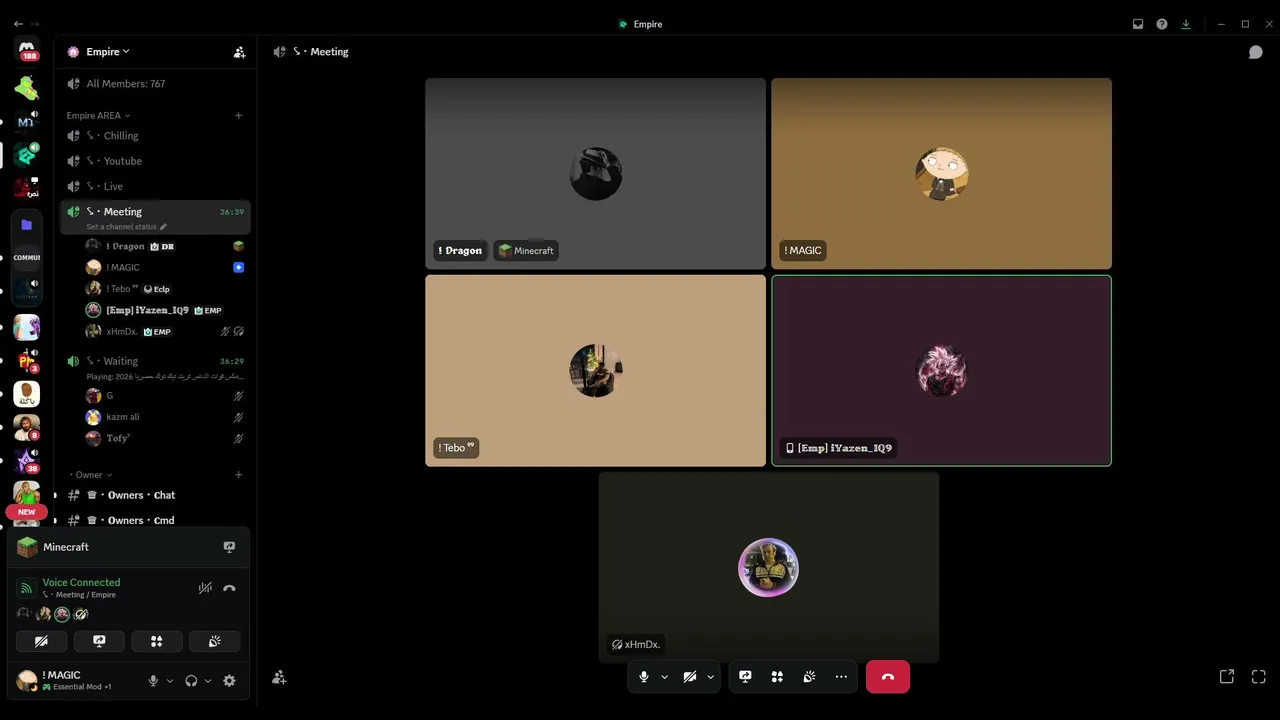Disconnect with the red hang-up button
Viewport: 1280px width, 720px height.
click(x=888, y=677)
